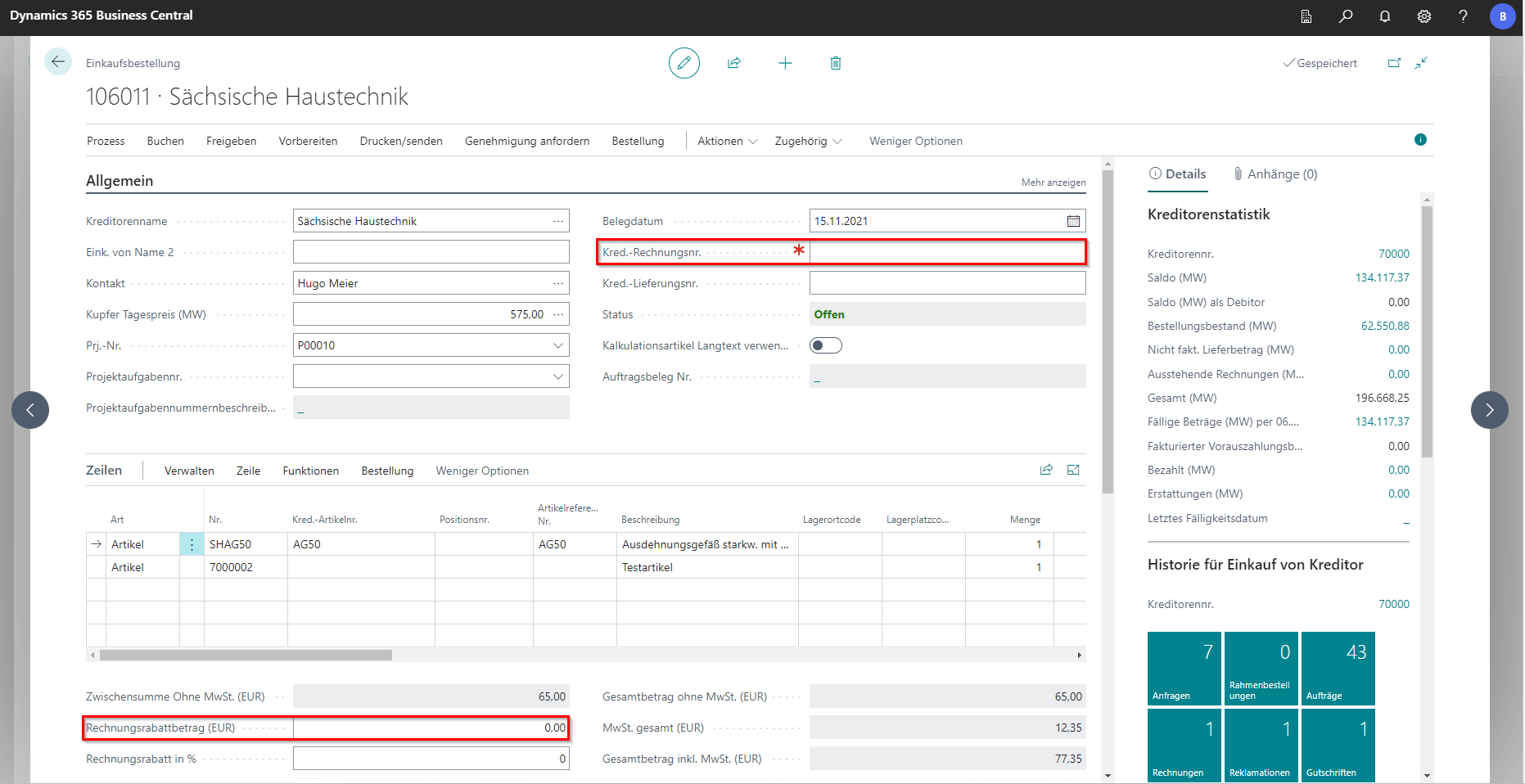Click the plus icon to create new

(785, 63)
